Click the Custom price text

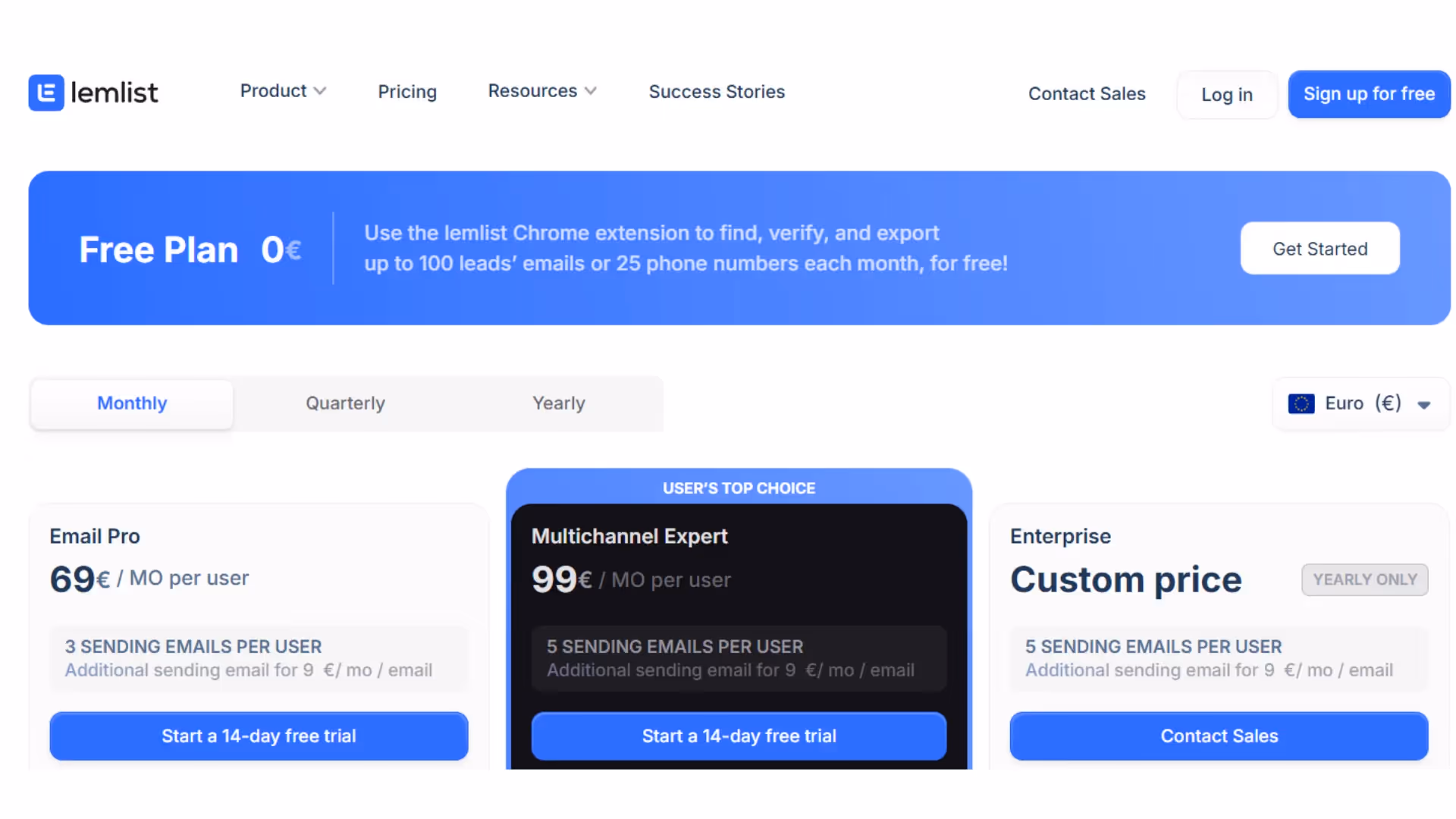[x=1126, y=580]
